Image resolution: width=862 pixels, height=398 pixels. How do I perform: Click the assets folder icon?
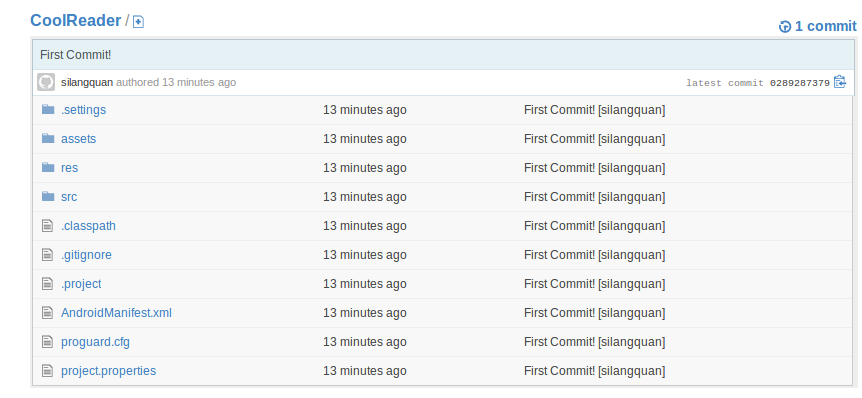coord(48,139)
